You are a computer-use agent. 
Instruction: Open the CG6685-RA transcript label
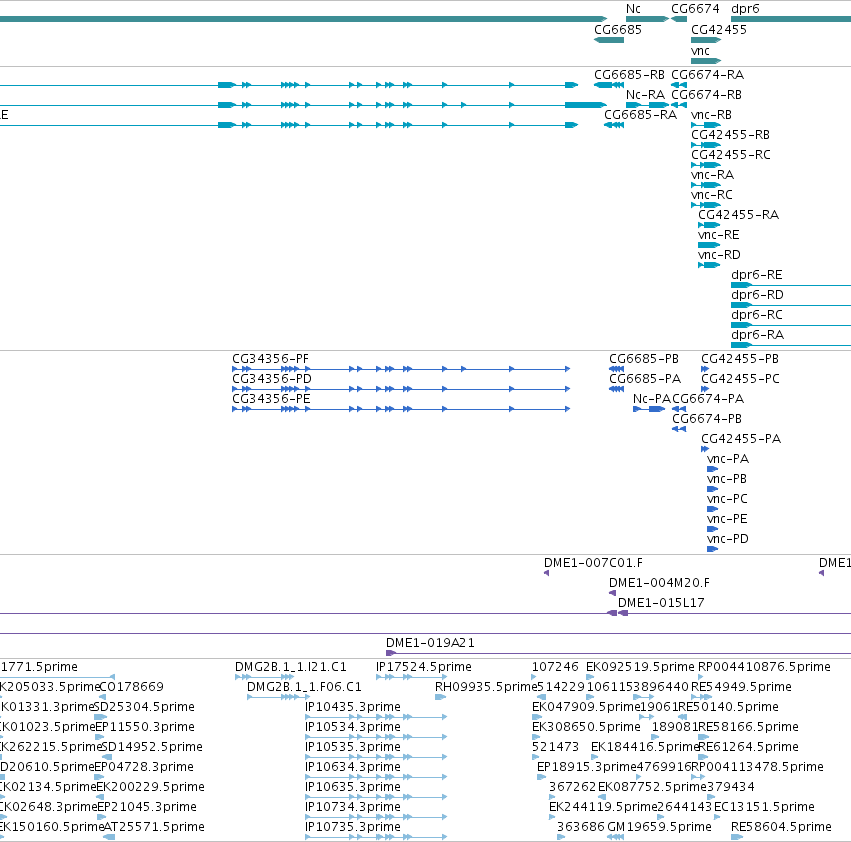pyautogui.click(x=640, y=115)
